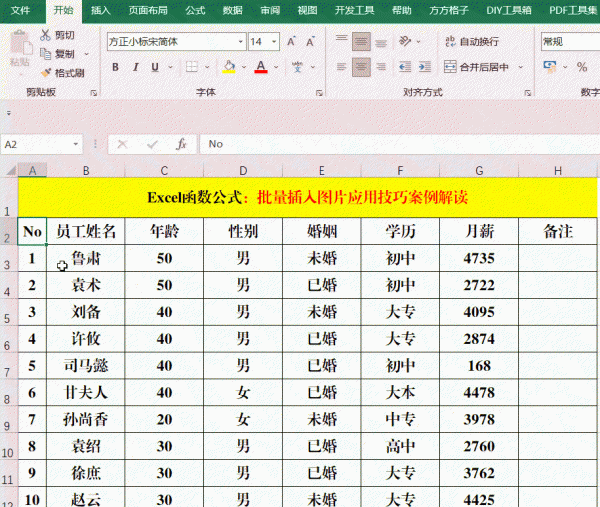Click the formula bar Cancel X icon

122,144
